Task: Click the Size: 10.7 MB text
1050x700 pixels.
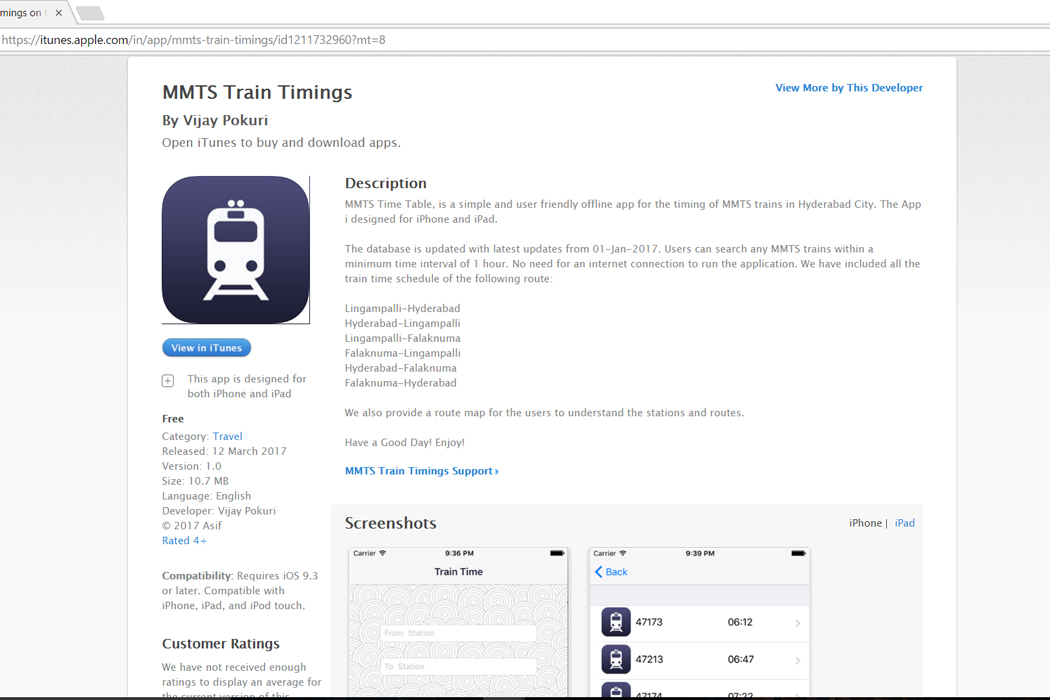Action: (195, 481)
